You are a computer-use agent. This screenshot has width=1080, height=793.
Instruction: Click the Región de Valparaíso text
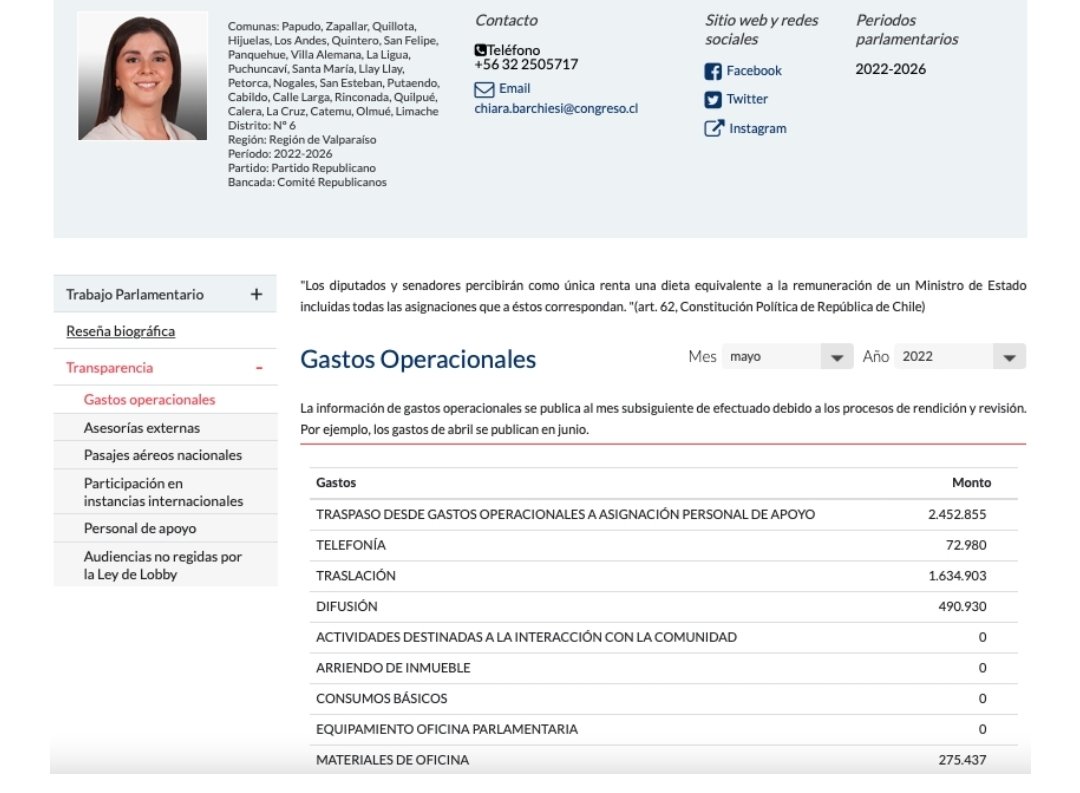click(x=302, y=139)
